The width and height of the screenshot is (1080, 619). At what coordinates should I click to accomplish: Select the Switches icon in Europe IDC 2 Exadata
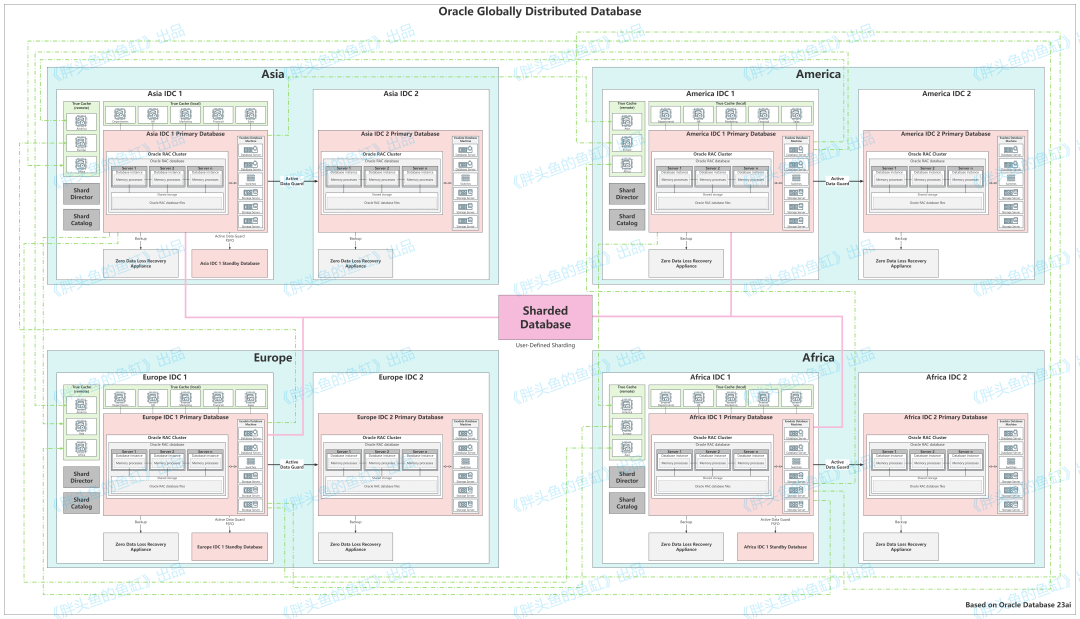[466, 462]
